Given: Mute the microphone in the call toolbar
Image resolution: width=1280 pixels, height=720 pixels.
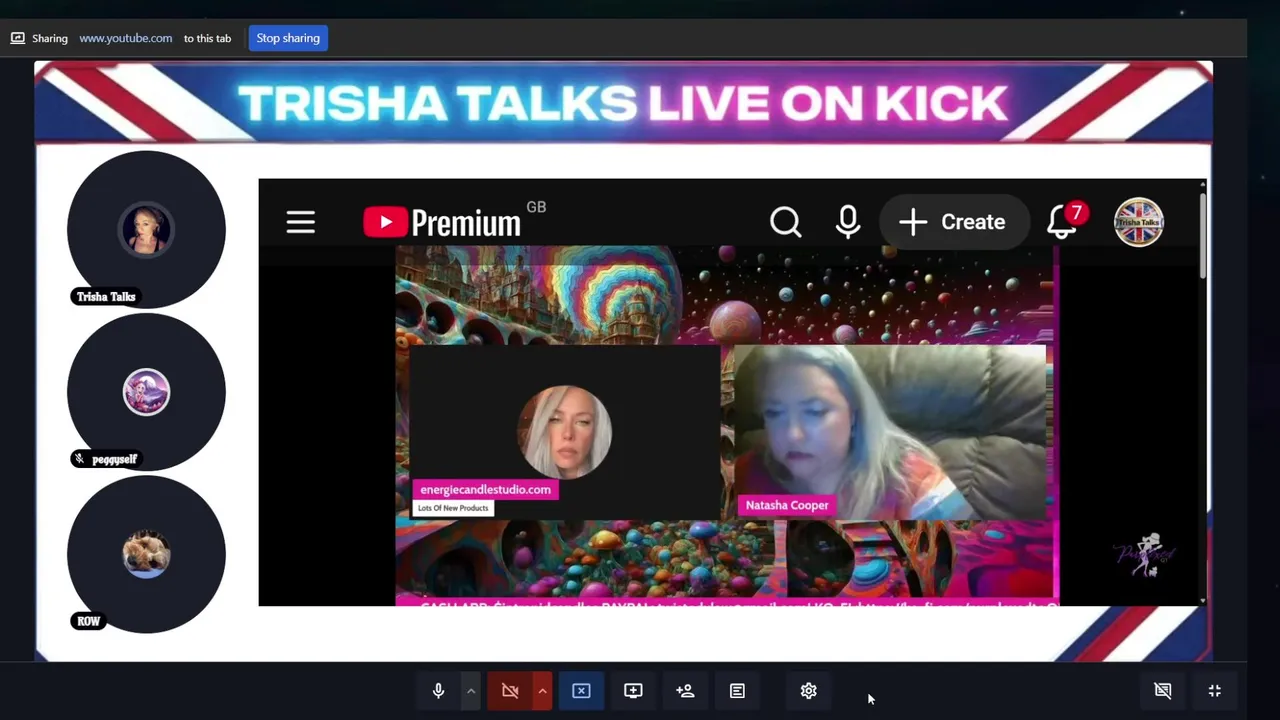Looking at the screenshot, I should click(438, 691).
